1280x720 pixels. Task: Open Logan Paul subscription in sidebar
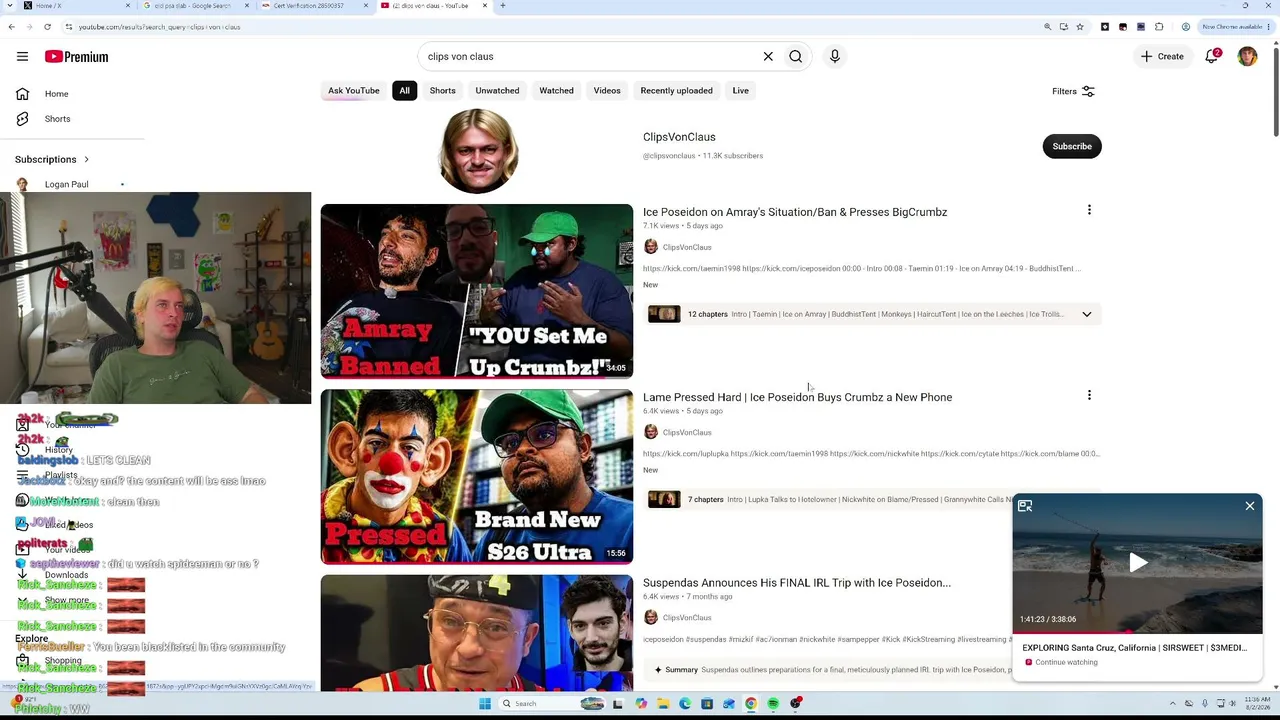click(x=66, y=184)
